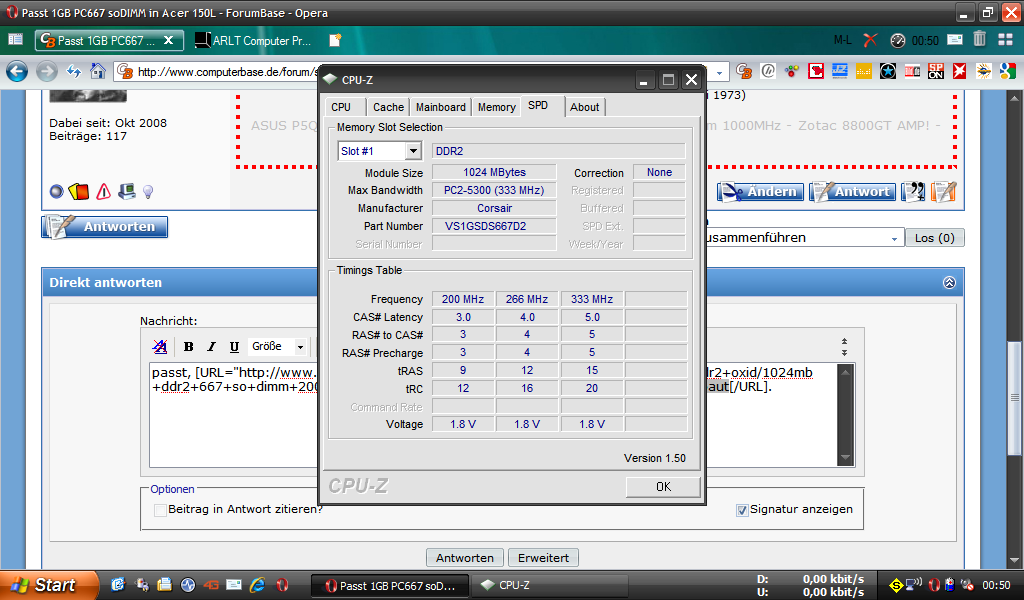Viewport: 1024px width, 600px height.
Task: Click the remove formatting icon in editor
Action: pyautogui.click(x=159, y=347)
